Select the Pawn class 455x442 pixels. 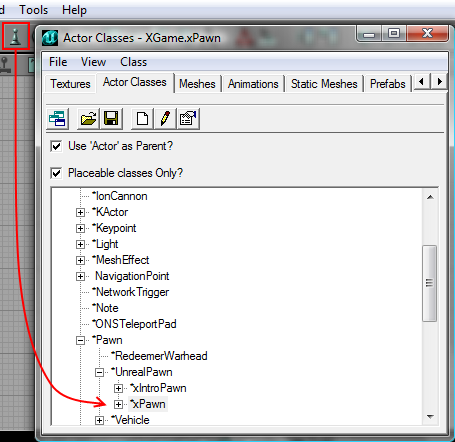click(x=107, y=340)
